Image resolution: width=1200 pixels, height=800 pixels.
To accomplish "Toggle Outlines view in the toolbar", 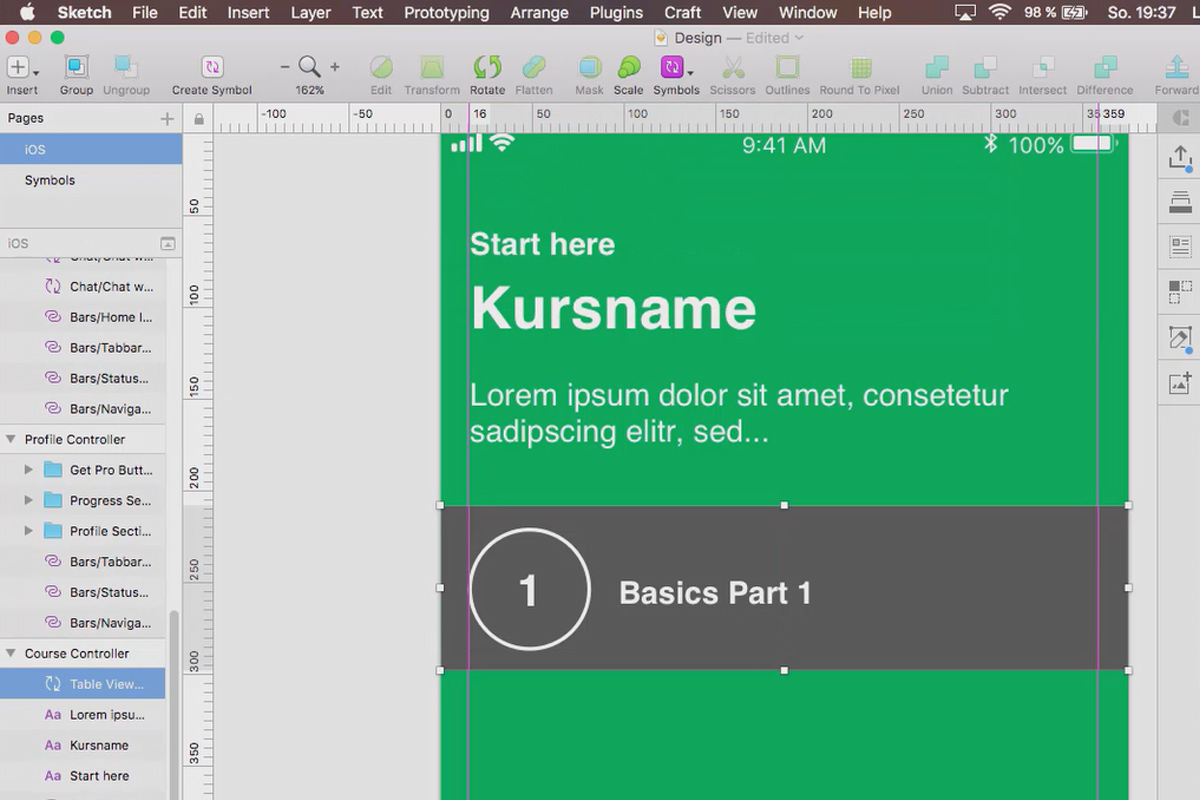I will point(787,73).
